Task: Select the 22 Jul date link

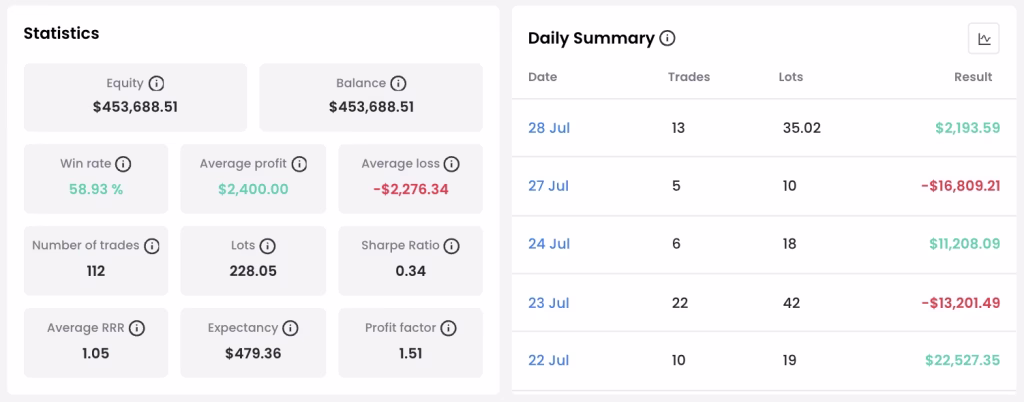Action: [549, 360]
